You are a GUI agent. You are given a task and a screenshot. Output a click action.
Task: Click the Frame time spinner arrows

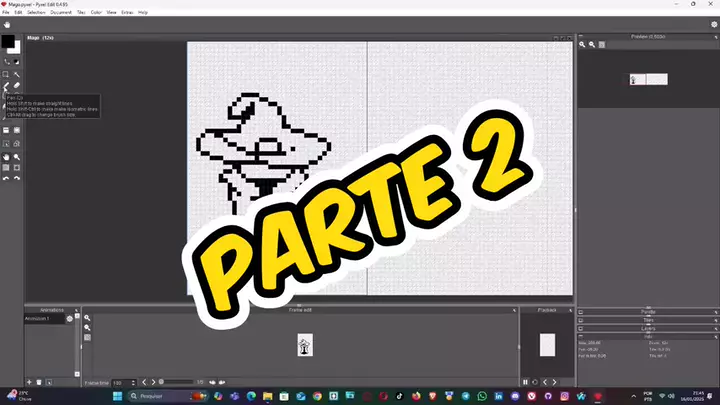point(133,383)
